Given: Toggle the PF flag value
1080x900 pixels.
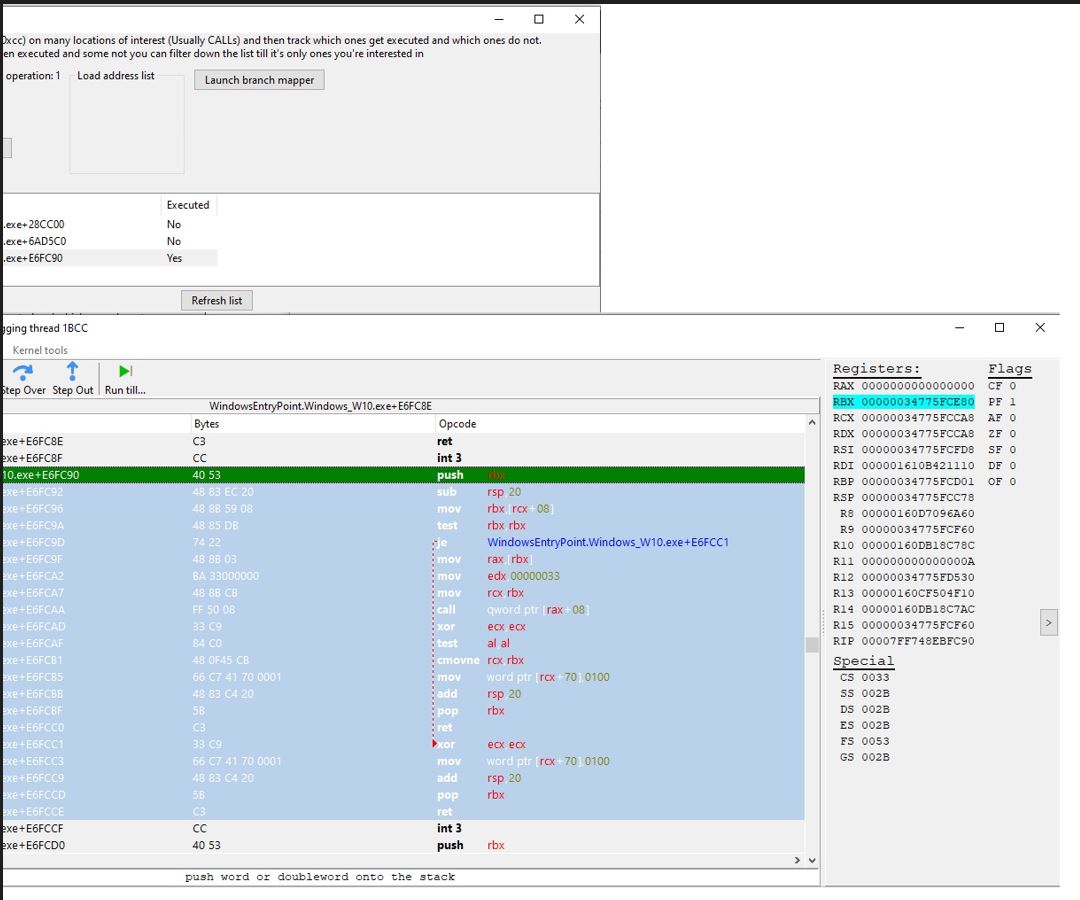Looking at the screenshot, I should (x=1012, y=402).
